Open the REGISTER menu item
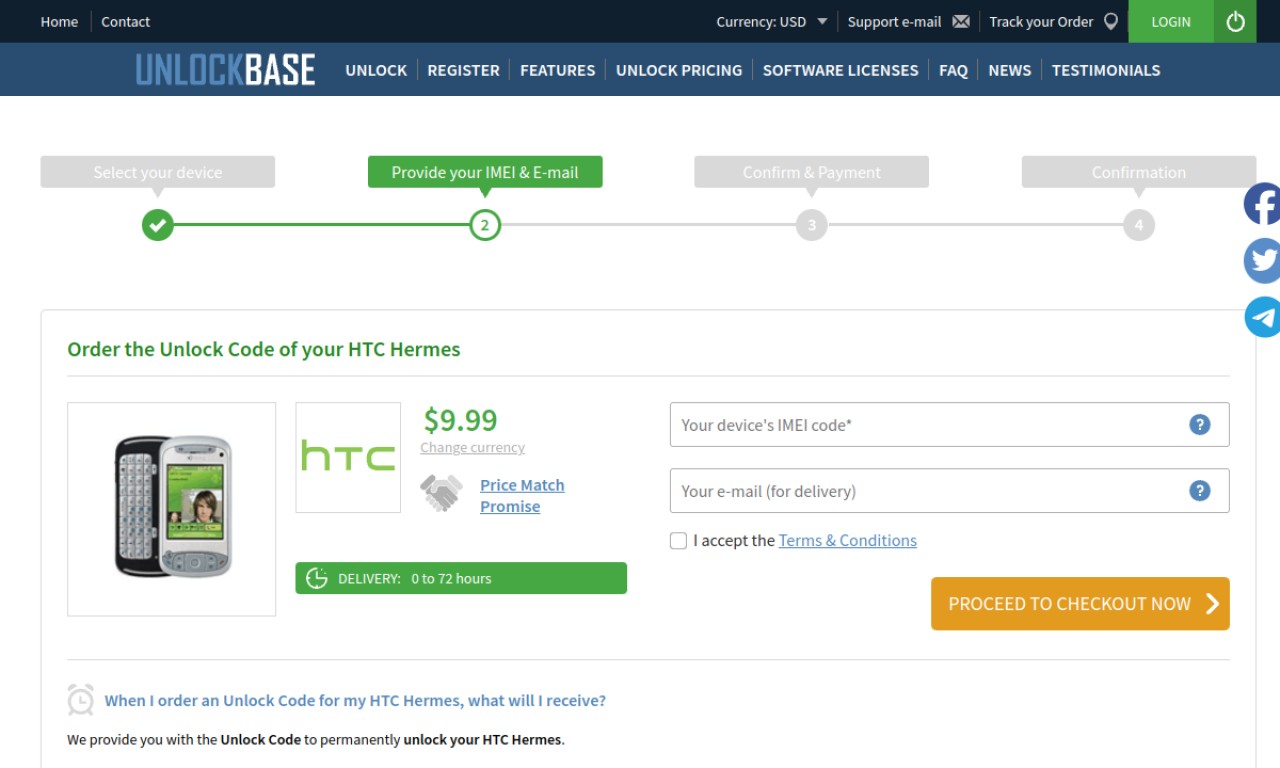 (463, 70)
